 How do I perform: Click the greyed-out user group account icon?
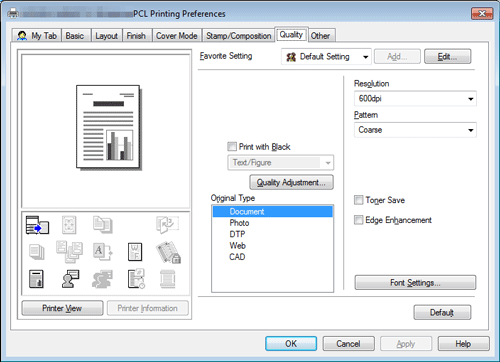pos(102,279)
